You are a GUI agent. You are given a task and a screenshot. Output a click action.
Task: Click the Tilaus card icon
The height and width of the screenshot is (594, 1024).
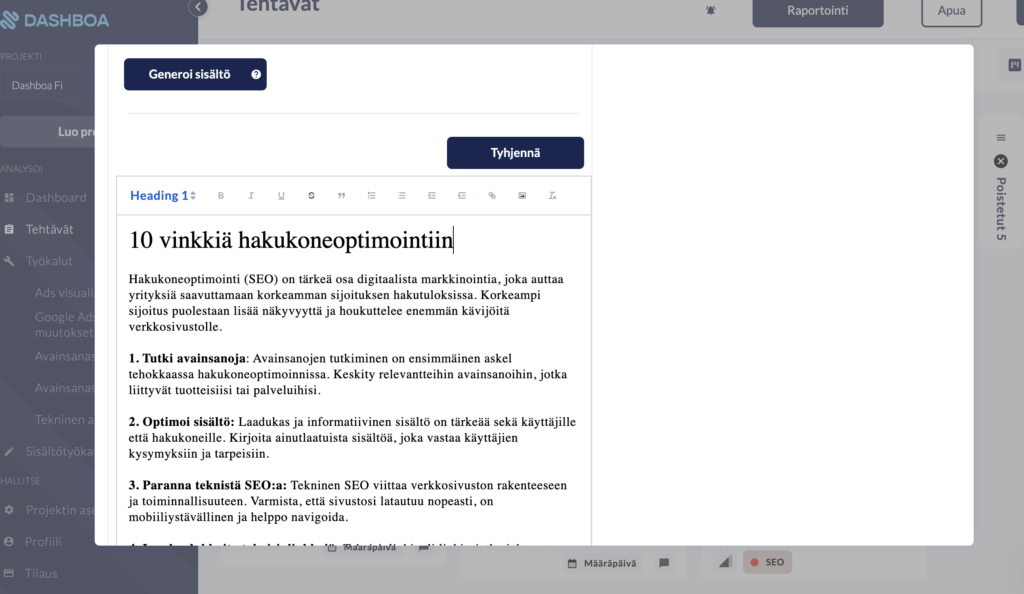tap(9, 573)
